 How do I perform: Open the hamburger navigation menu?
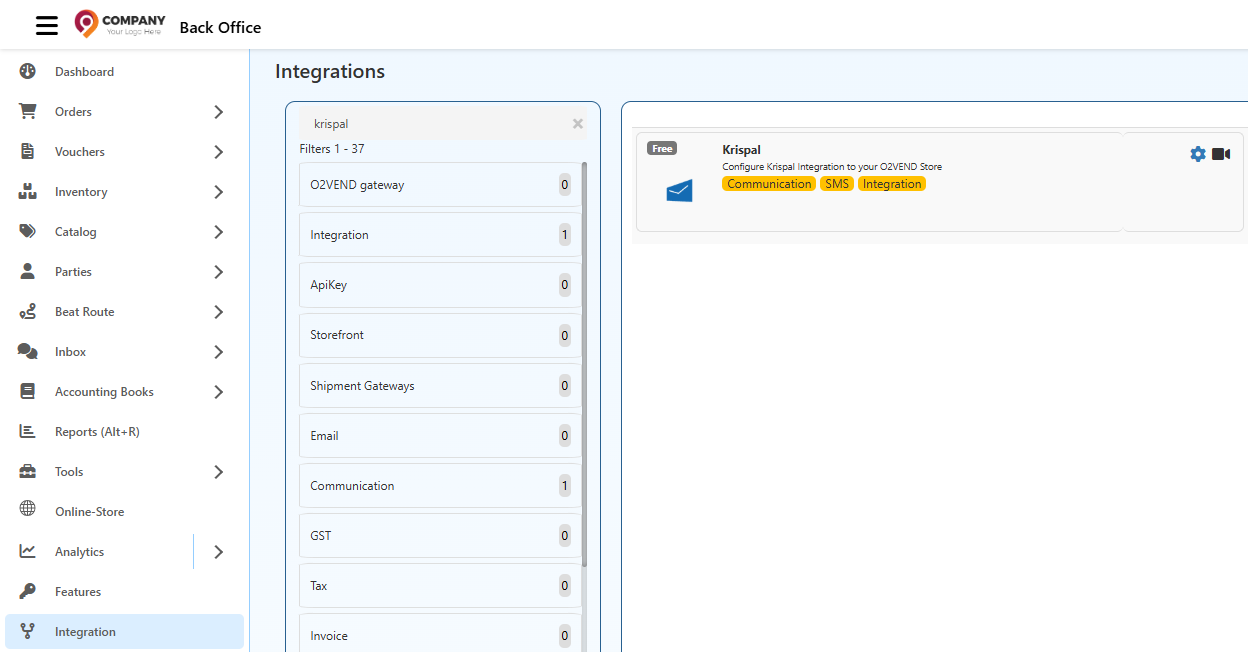pyautogui.click(x=46, y=25)
